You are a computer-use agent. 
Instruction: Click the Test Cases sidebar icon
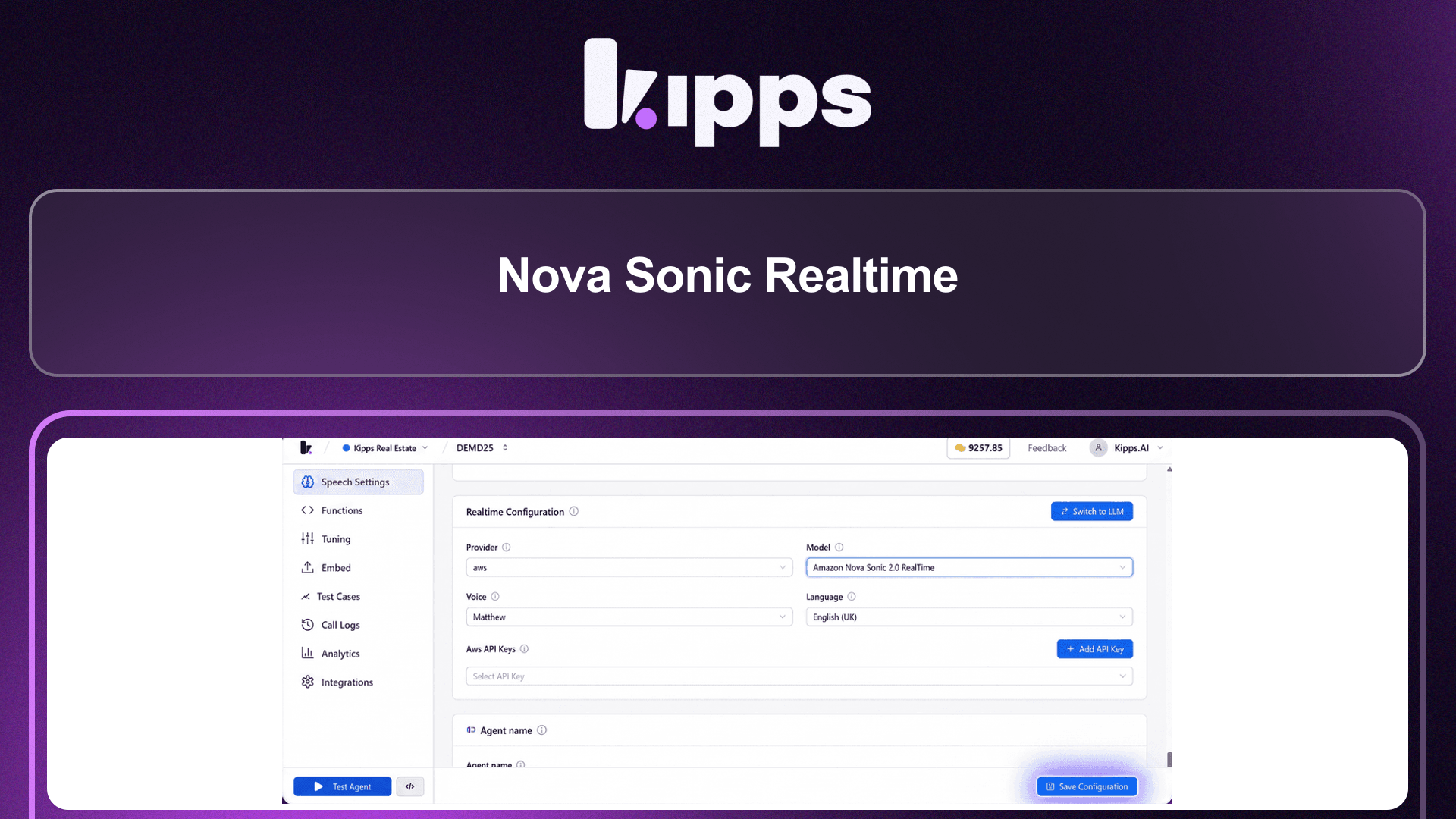(306, 597)
